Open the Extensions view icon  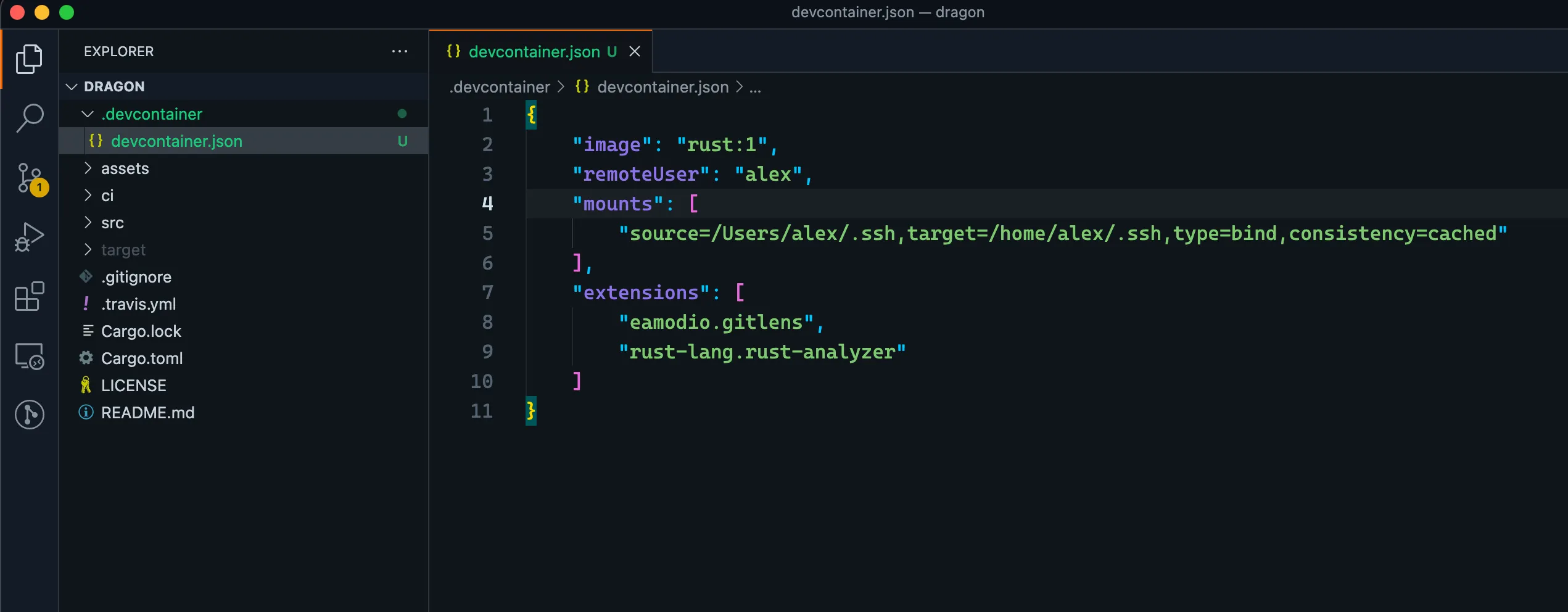[x=29, y=297]
